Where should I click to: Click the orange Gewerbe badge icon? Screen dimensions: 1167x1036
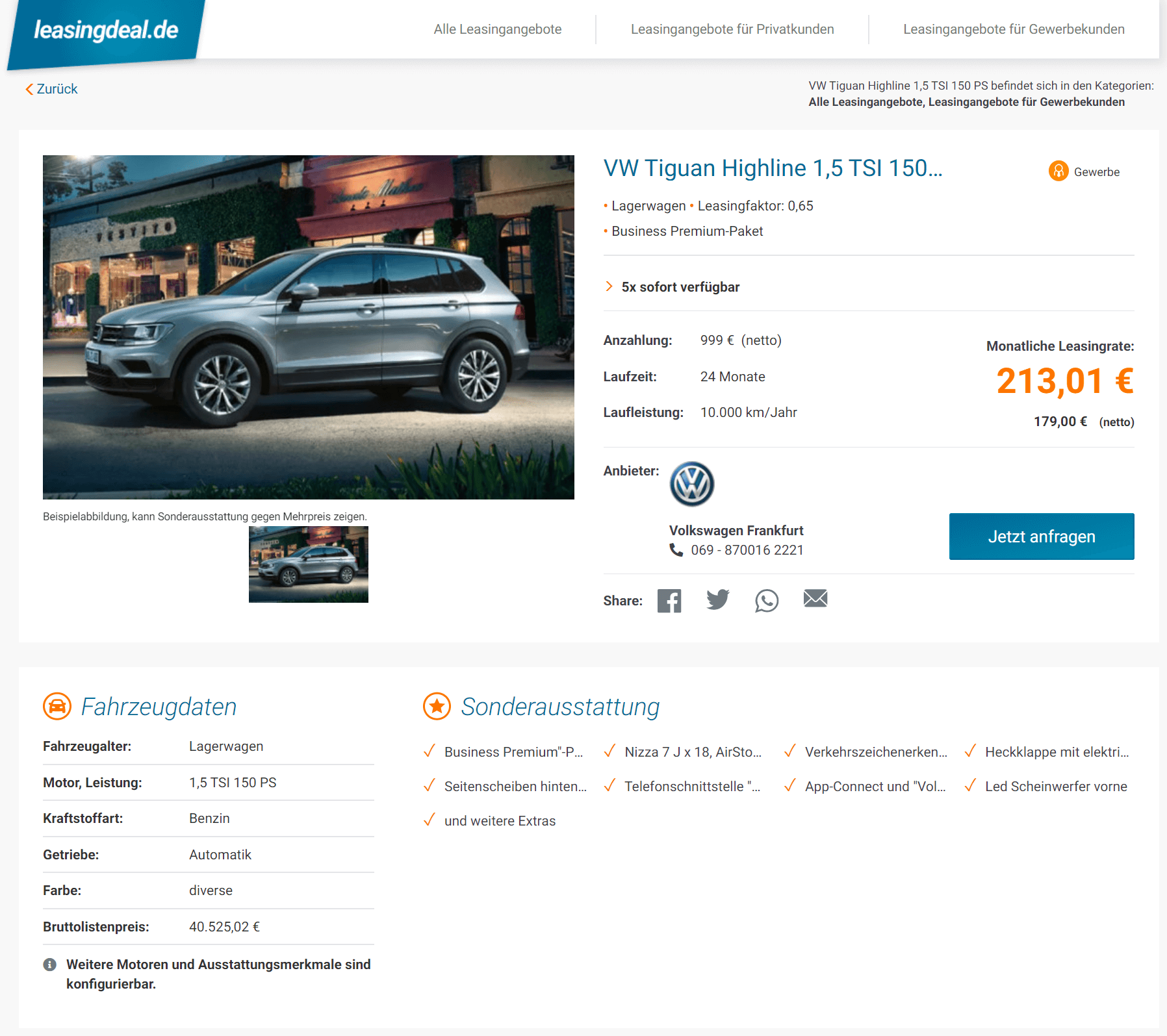point(1058,171)
